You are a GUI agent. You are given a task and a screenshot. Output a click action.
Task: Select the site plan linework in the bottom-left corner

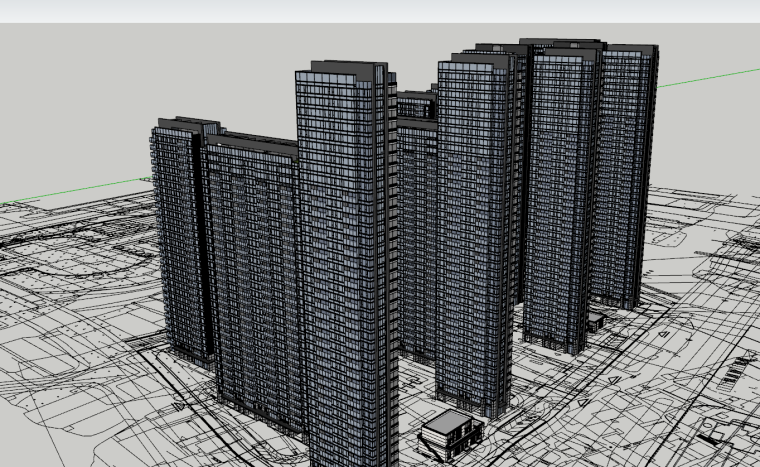60,420
